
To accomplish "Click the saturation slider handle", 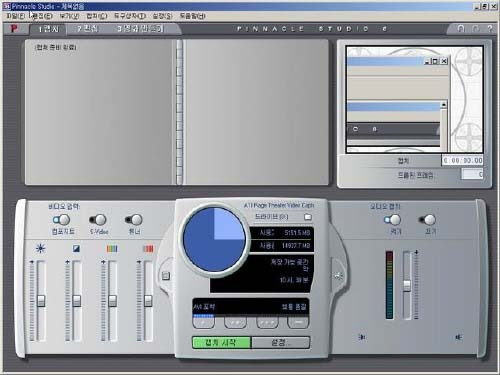I will (x=148, y=301).
